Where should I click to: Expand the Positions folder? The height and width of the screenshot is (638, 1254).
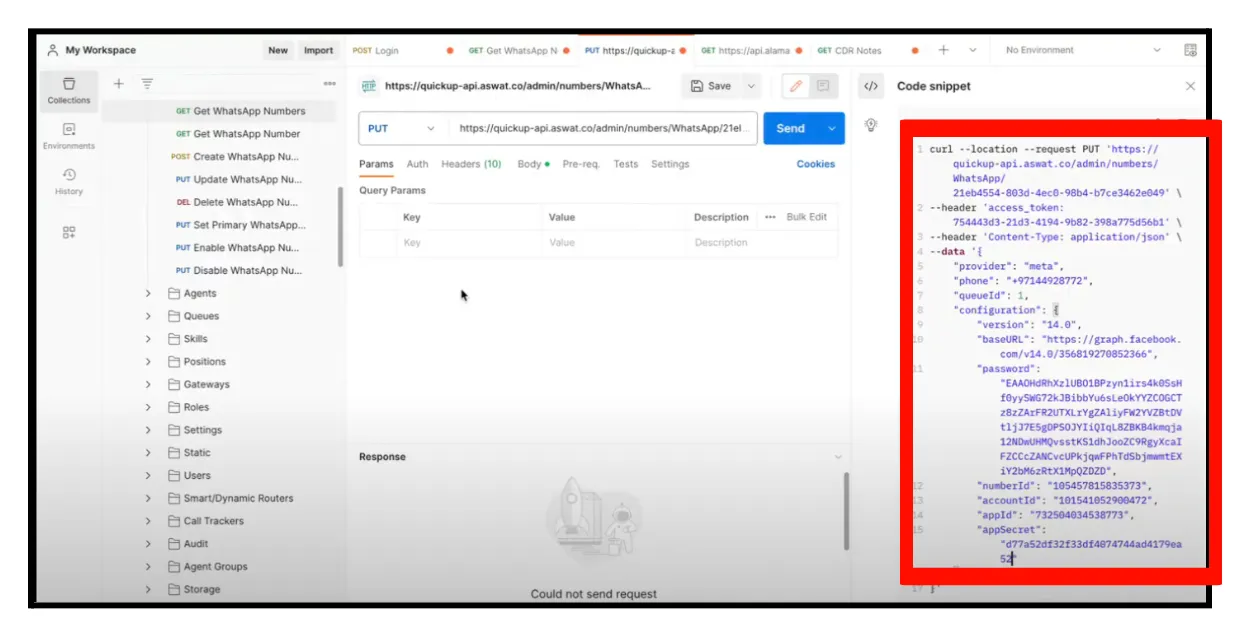(x=148, y=362)
